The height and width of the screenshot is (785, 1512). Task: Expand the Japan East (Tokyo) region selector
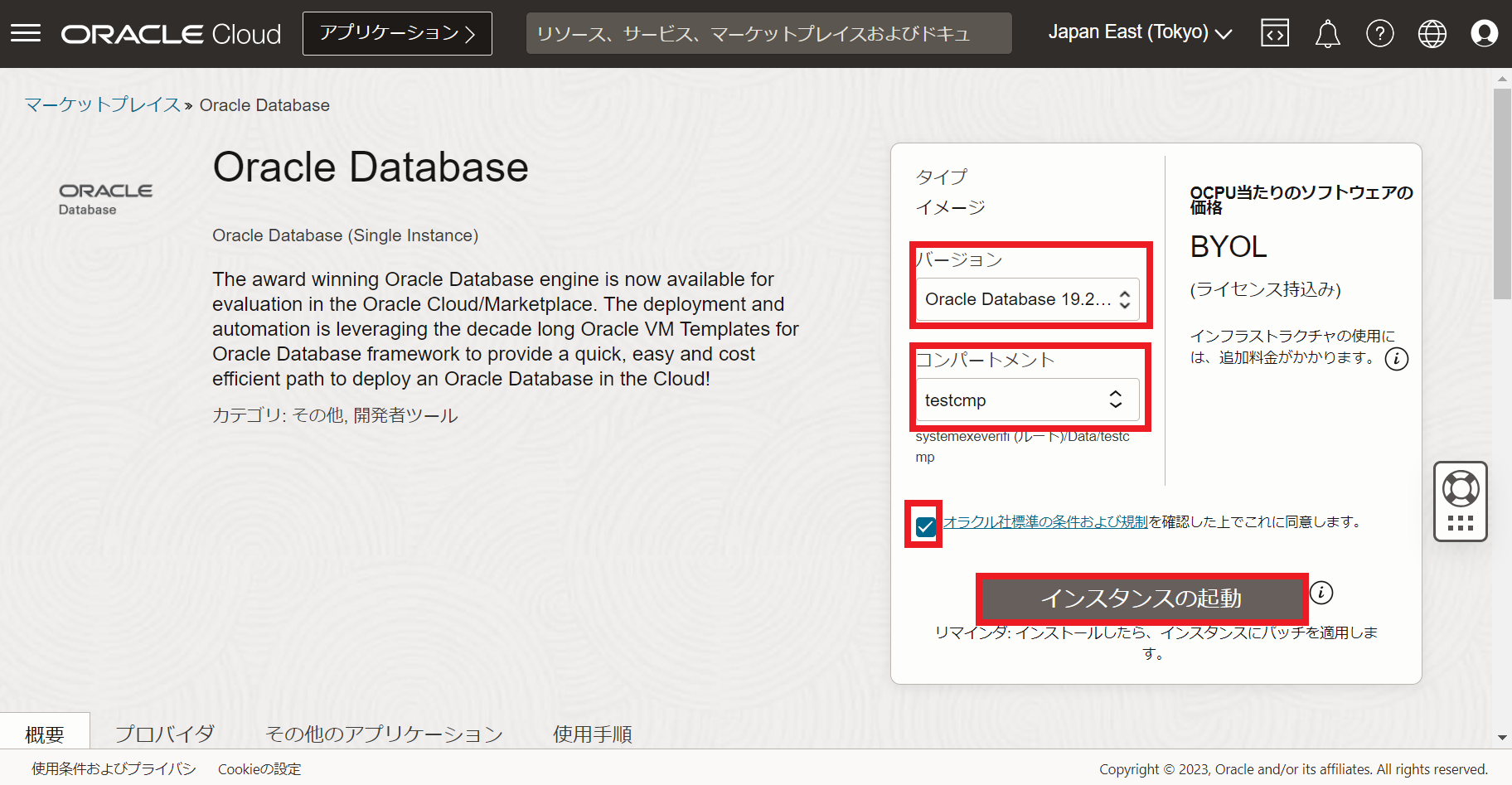pyautogui.click(x=1139, y=32)
